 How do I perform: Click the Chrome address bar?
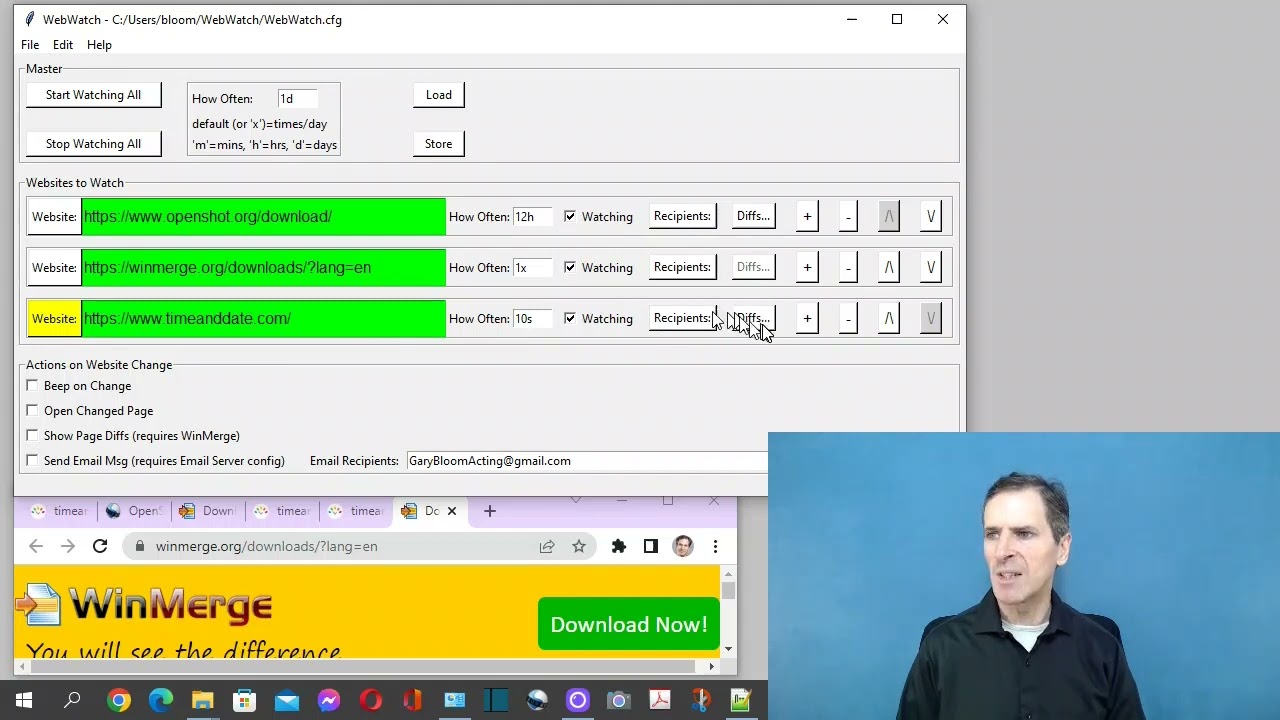point(340,547)
